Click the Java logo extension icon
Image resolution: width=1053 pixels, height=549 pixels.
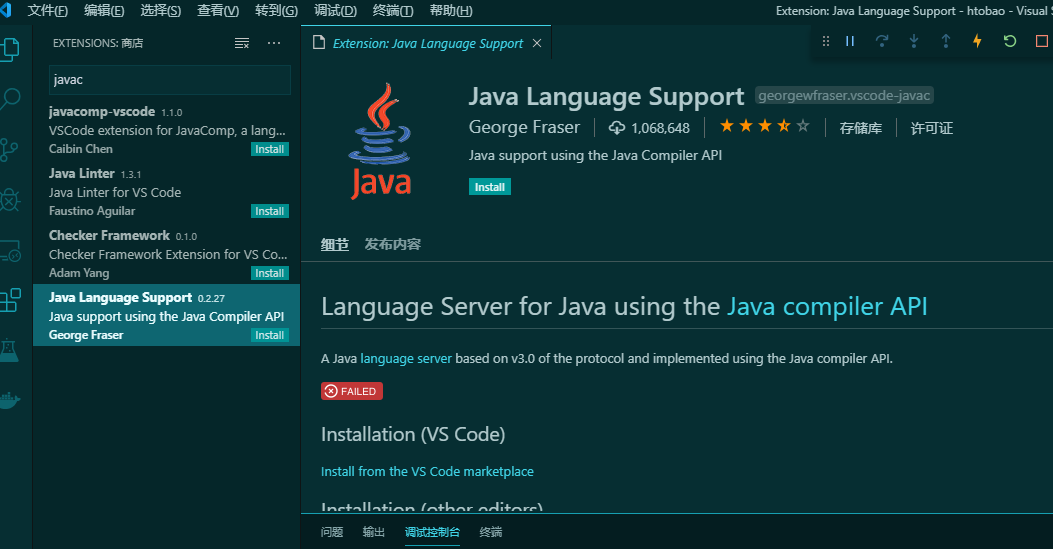[x=381, y=141]
